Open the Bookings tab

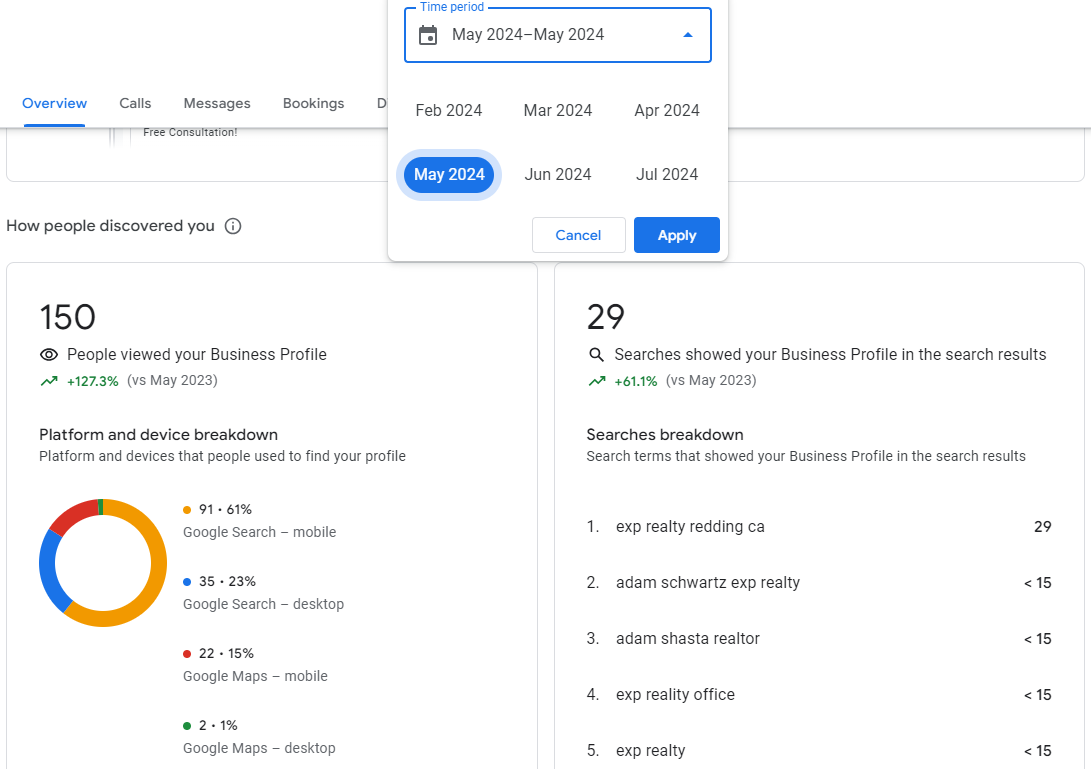pyautogui.click(x=313, y=103)
